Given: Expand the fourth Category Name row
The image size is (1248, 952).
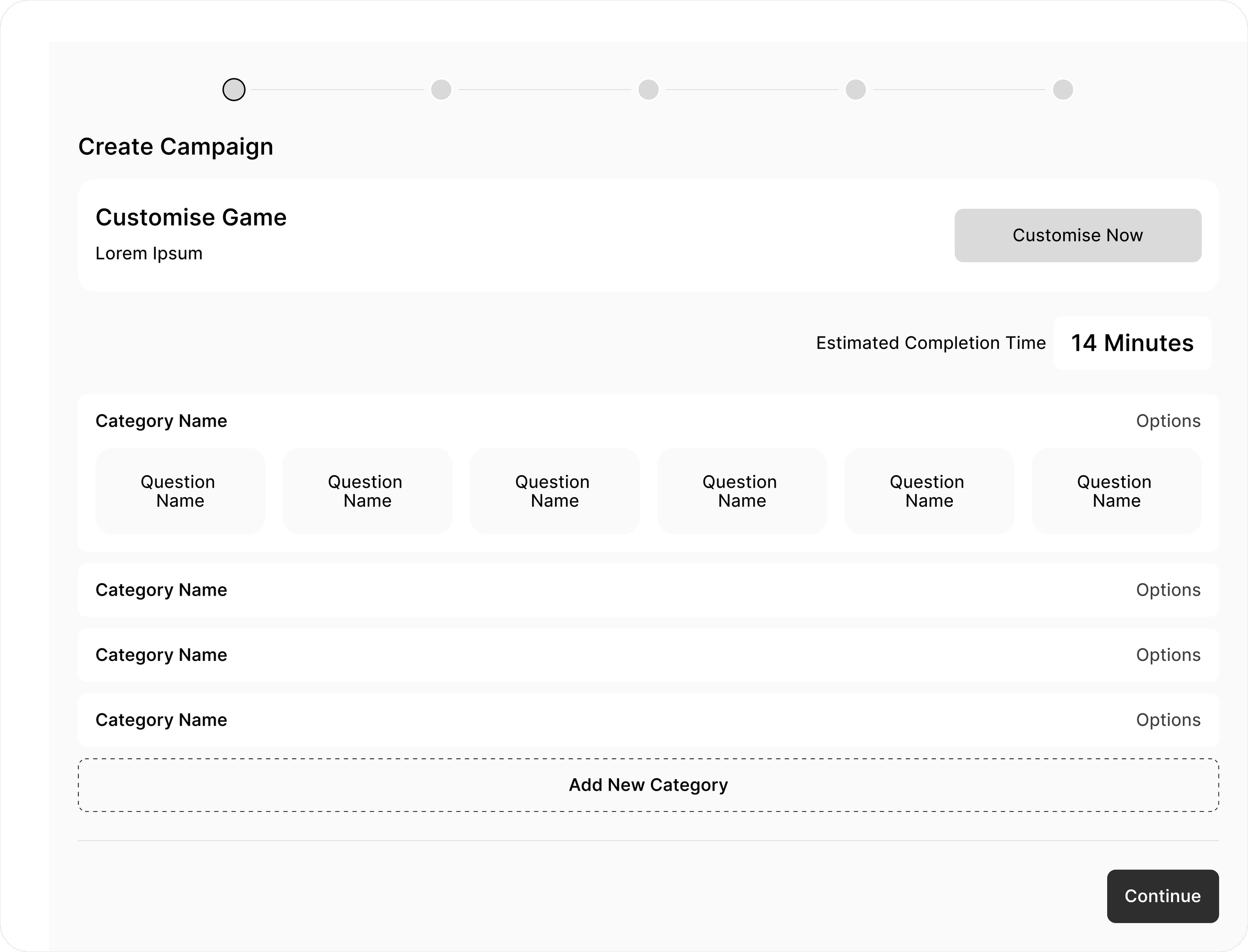Looking at the screenshot, I should click(648, 720).
